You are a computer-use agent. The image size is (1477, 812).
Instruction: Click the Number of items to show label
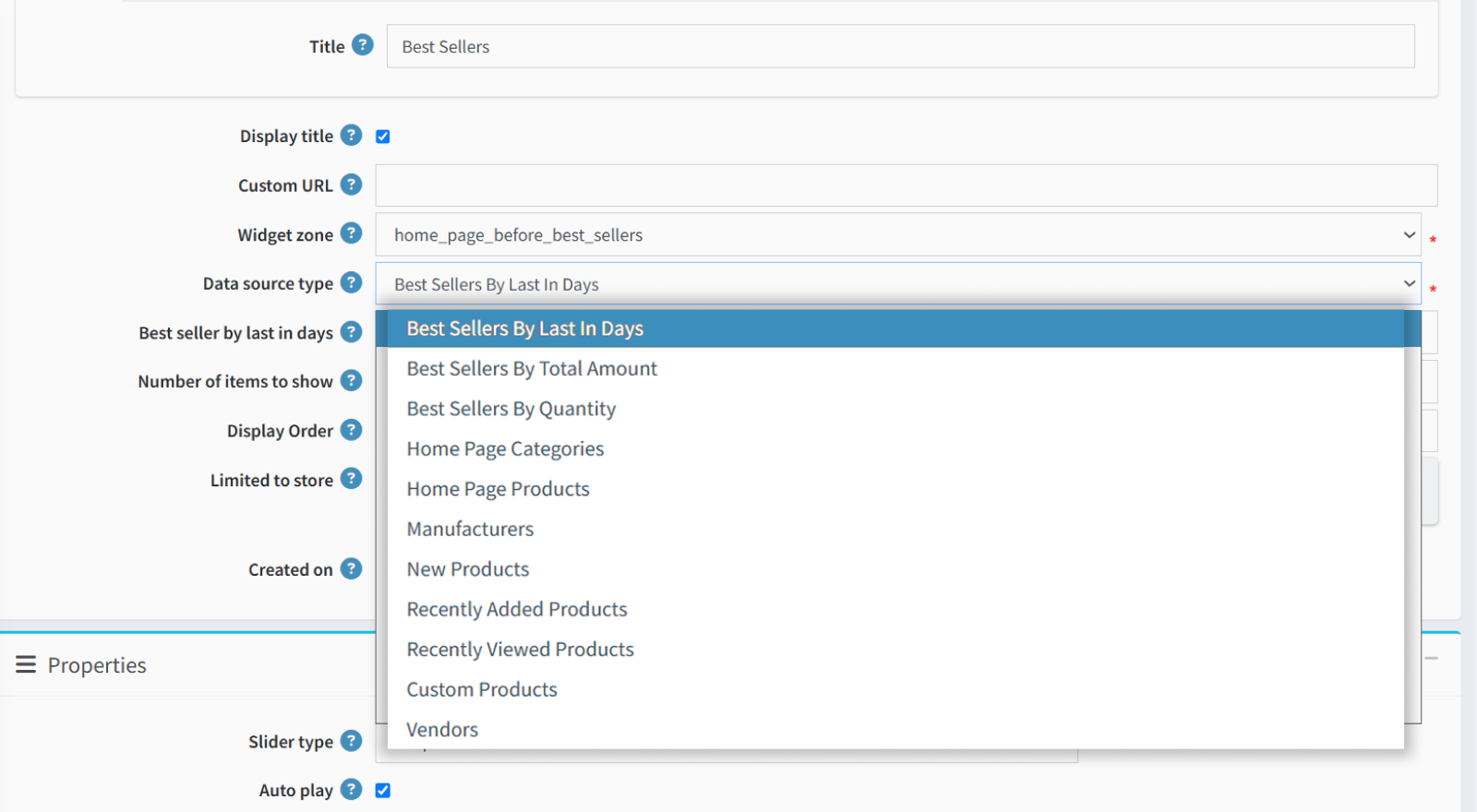[x=235, y=382]
